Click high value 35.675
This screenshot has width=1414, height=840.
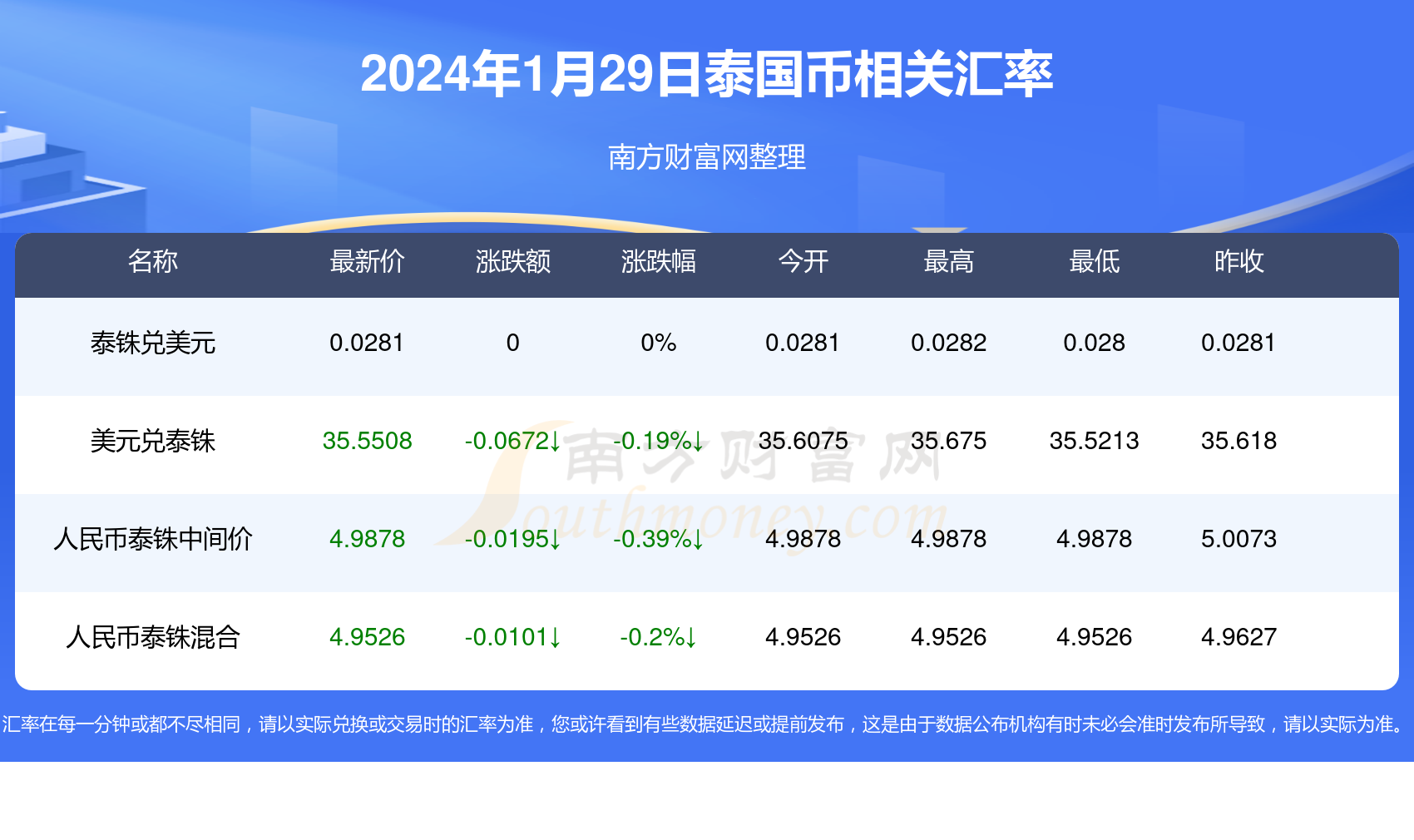(x=949, y=441)
